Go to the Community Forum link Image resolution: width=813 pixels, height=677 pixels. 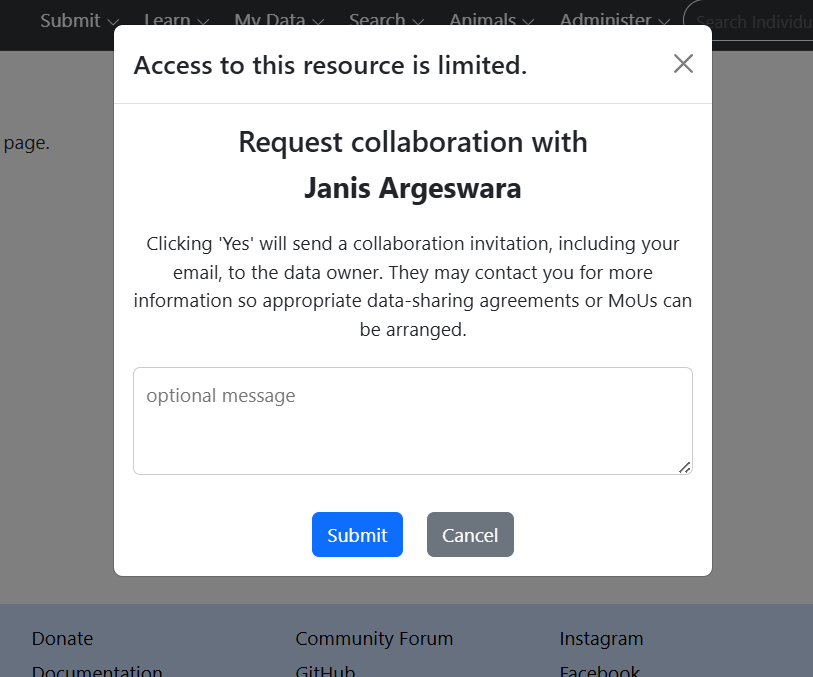[x=374, y=638]
